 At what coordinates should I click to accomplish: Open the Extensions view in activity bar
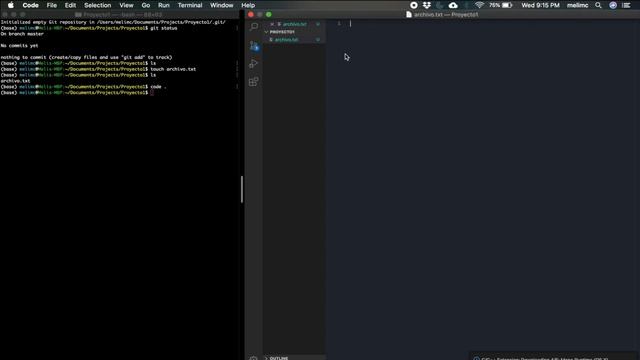[x=254, y=81]
